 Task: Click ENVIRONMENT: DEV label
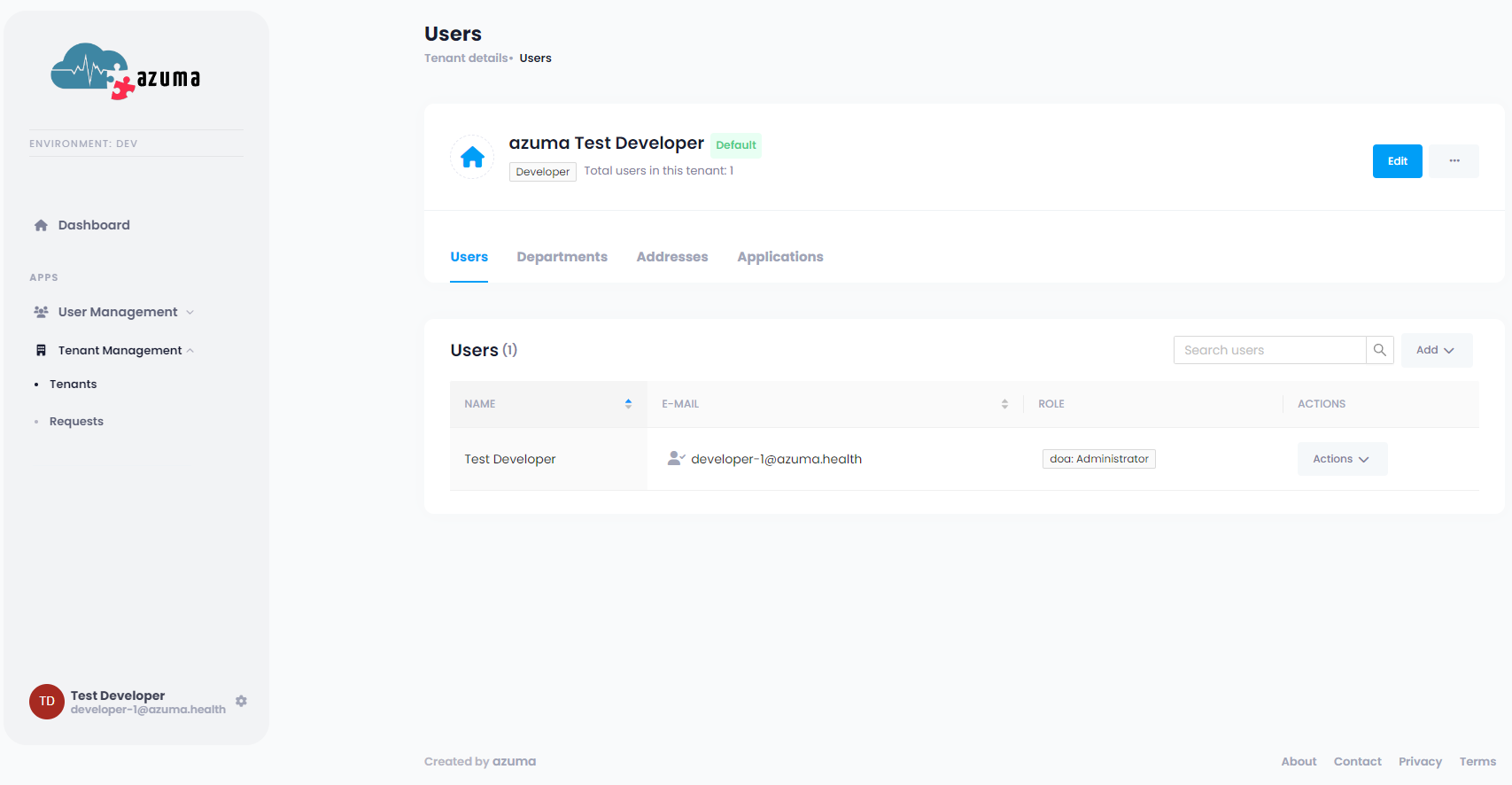pos(83,144)
